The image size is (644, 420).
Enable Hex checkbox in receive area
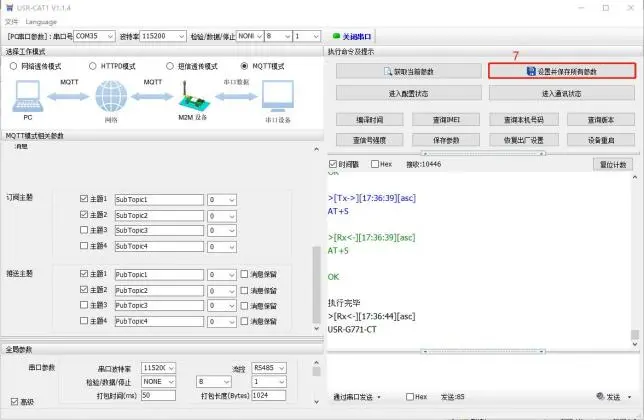tap(375, 164)
